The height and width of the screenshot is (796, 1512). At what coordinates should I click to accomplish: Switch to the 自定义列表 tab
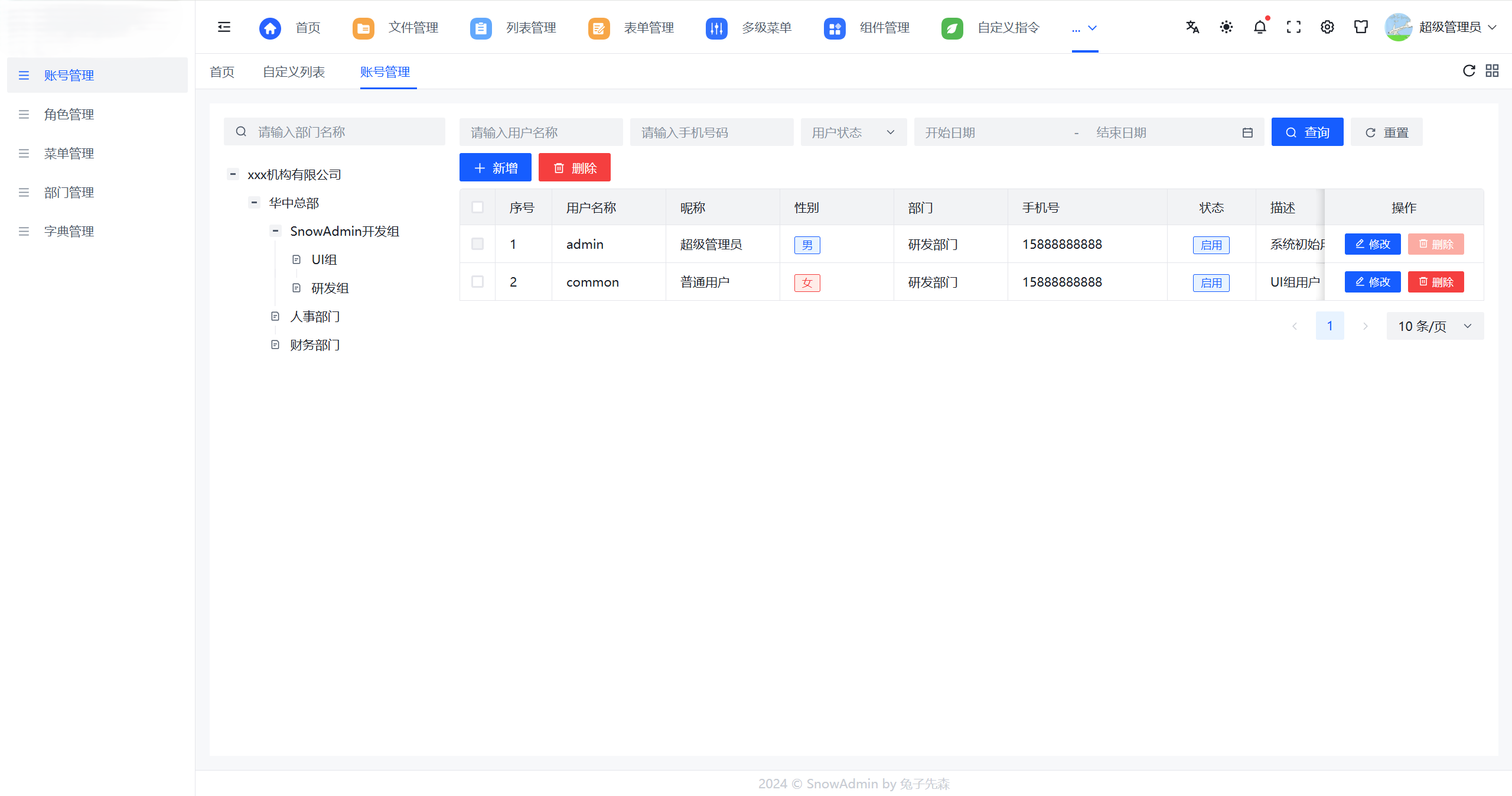[x=294, y=72]
